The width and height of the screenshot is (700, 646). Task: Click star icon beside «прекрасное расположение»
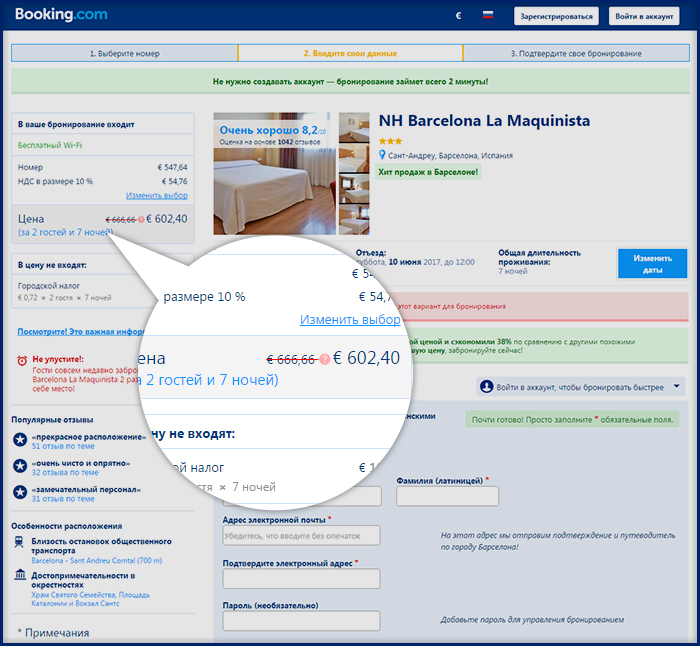[20, 440]
